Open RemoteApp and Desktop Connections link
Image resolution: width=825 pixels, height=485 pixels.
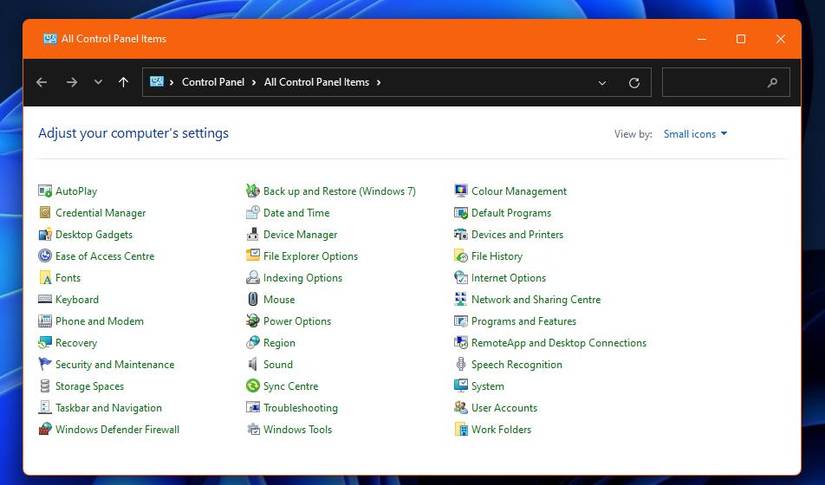[559, 342]
